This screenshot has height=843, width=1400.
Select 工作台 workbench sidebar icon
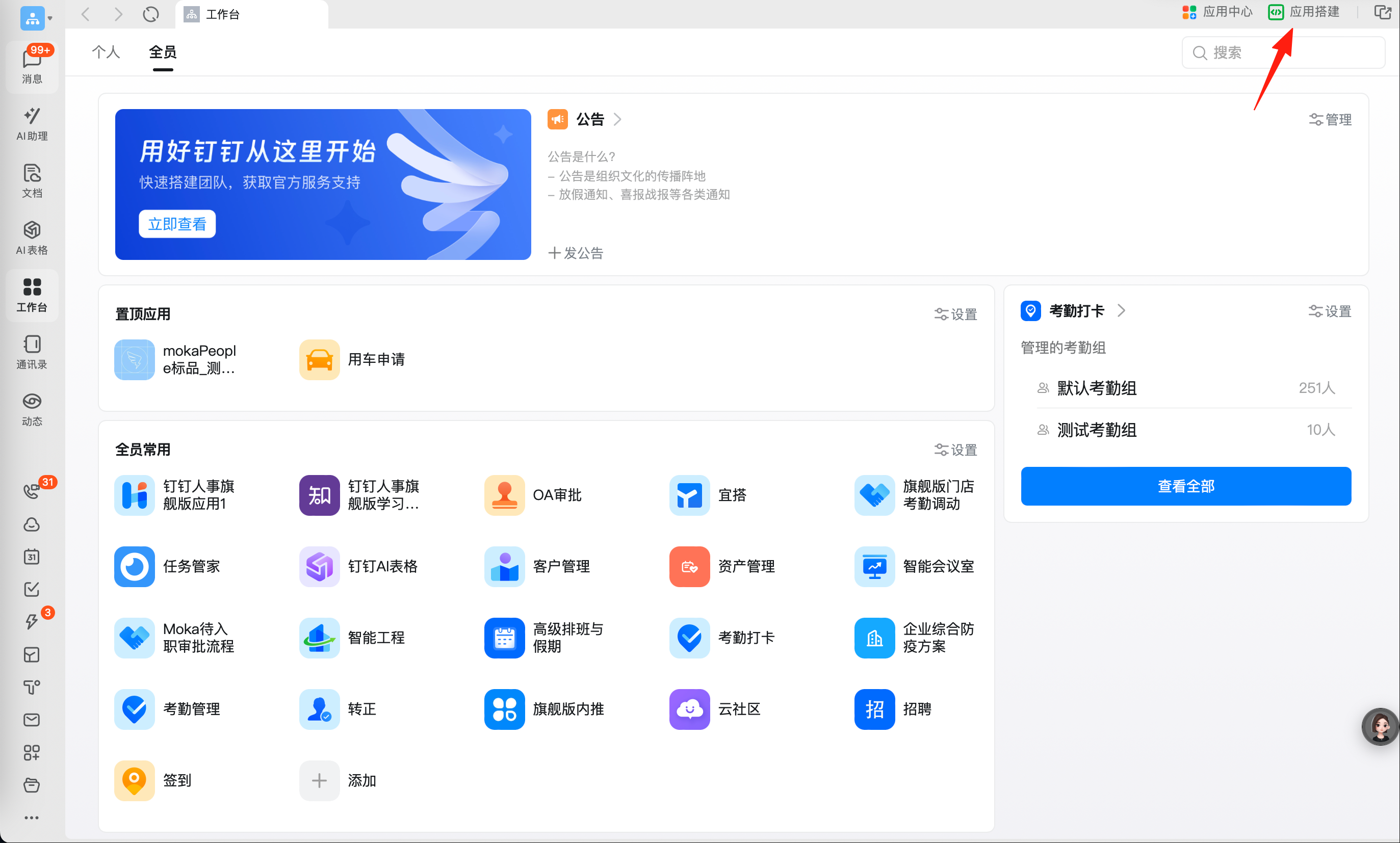(32, 295)
